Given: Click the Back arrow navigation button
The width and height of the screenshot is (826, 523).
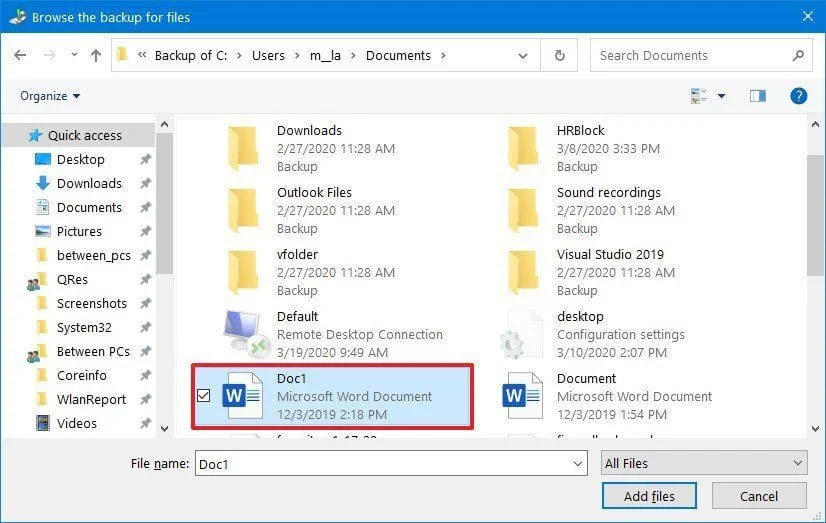Looking at the screenshot, I should (x=20, y=56).
